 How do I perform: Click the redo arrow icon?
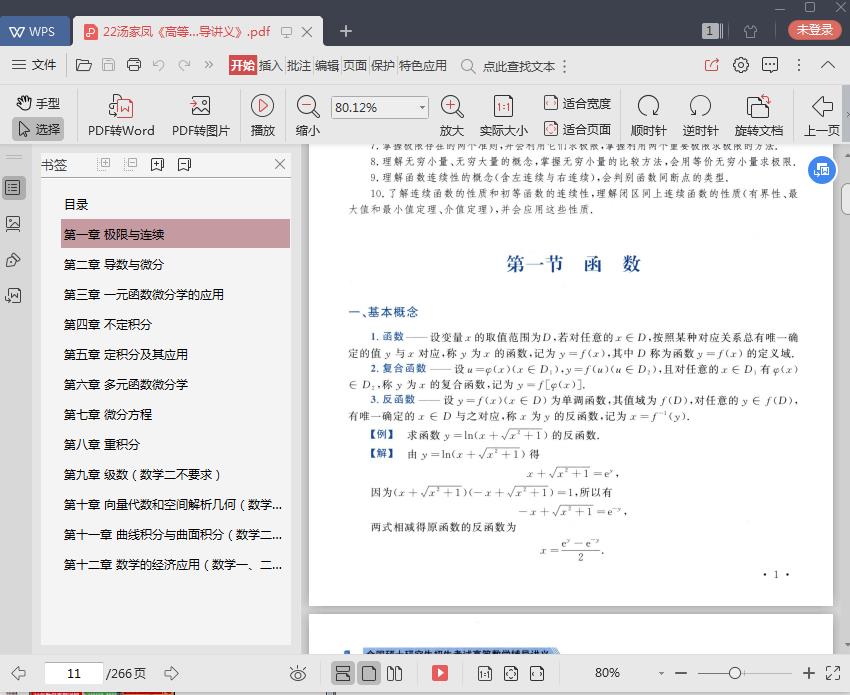pyautogui.click(x=184, y=65)
